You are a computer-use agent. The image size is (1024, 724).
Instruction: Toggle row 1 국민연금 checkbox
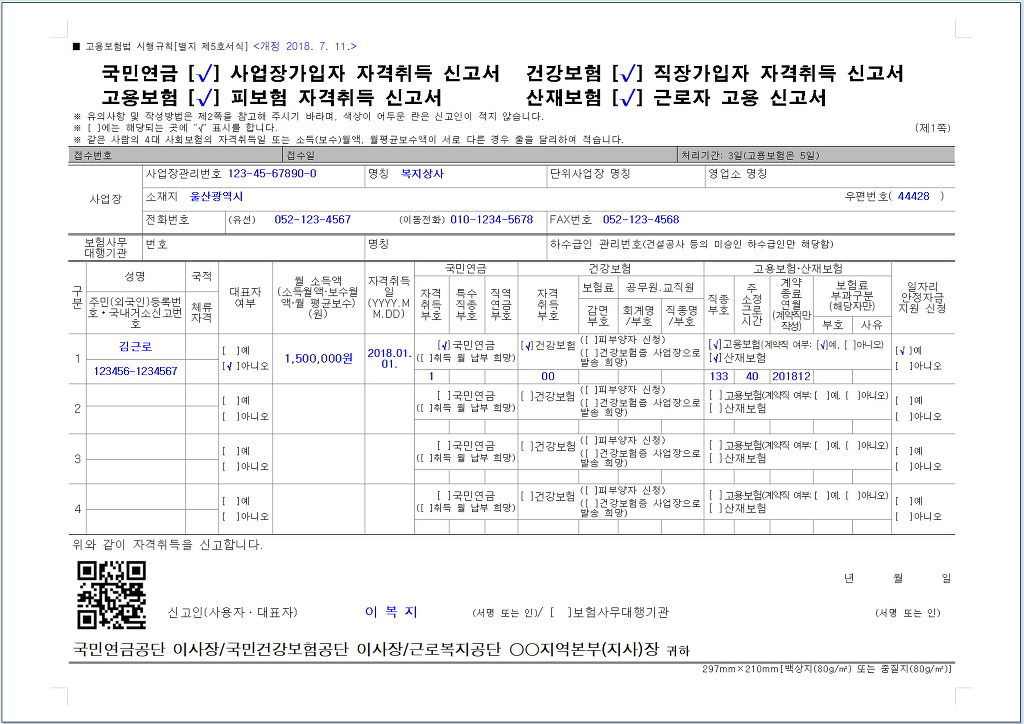pyautogui.click(x=444, y=345)
